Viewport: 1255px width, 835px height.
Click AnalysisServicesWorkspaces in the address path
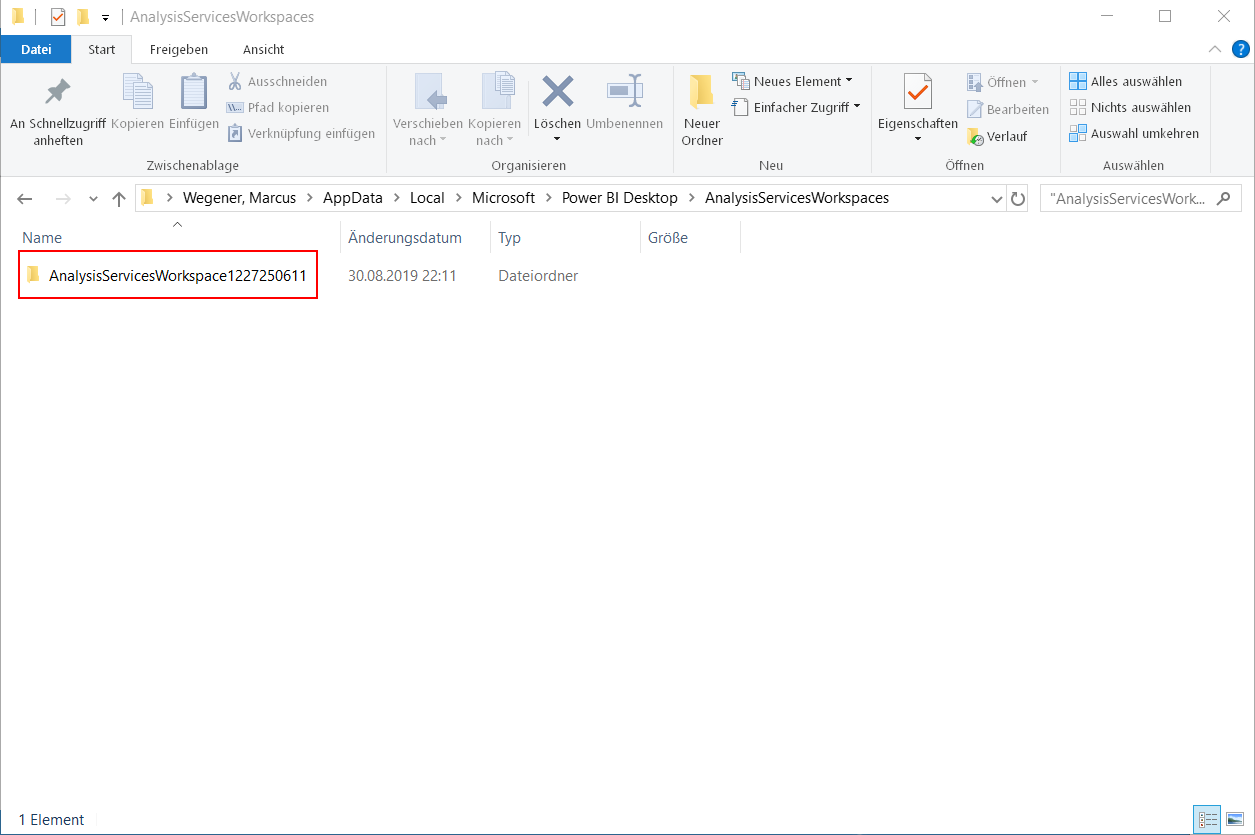797,198
